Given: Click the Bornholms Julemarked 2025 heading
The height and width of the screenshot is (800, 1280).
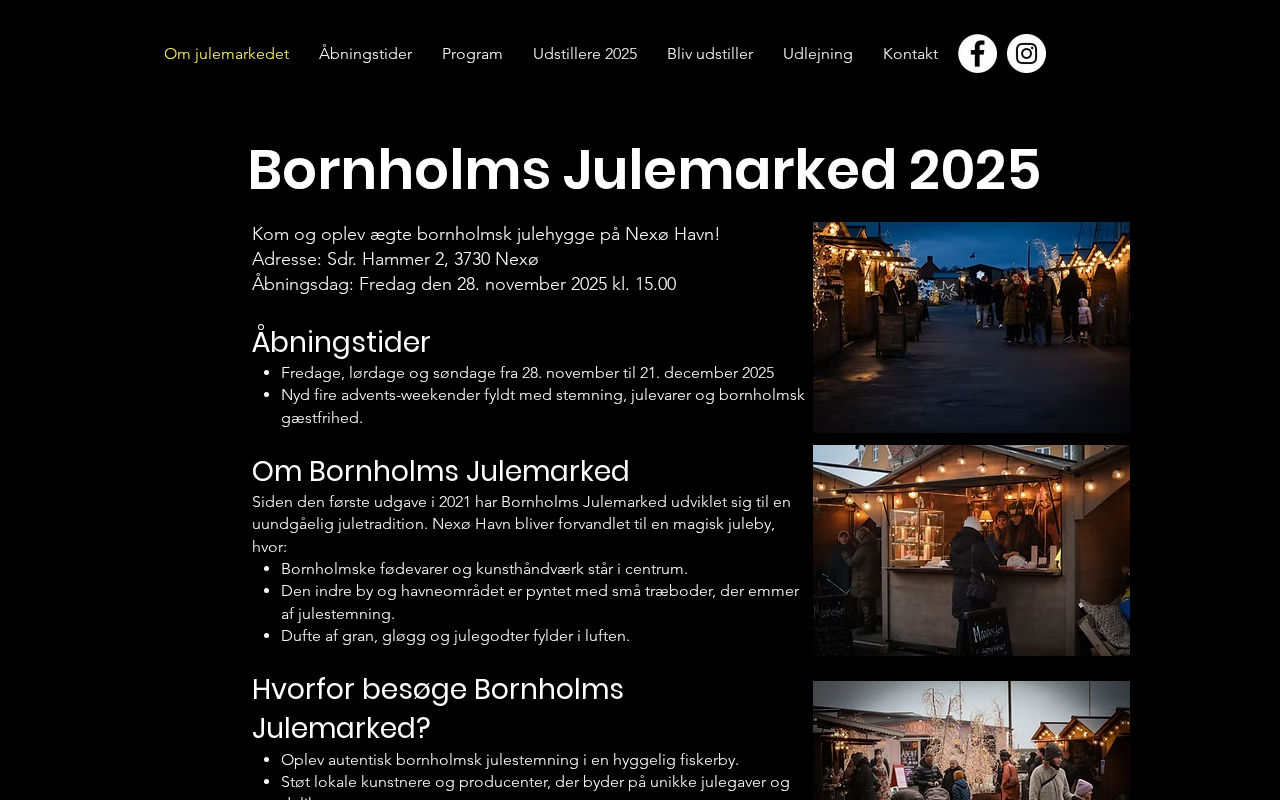Looking at the screenshot, I should coord(644,169).
